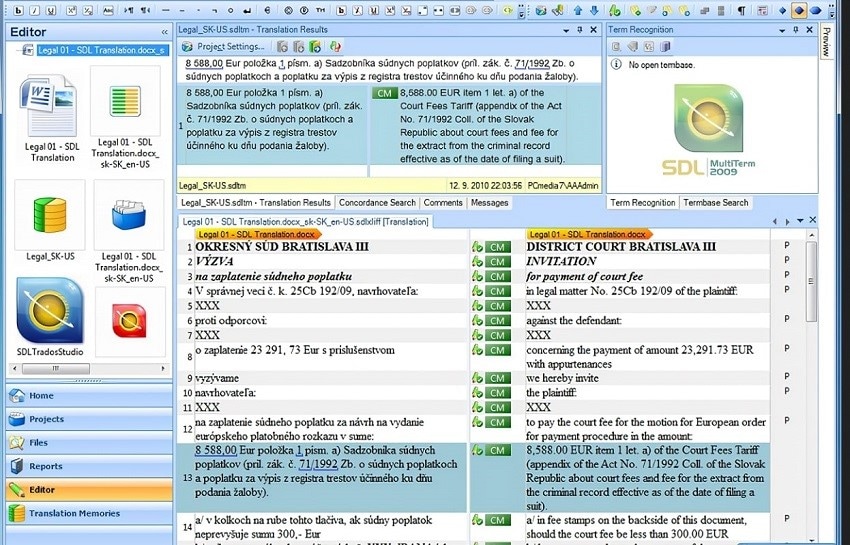Click the source segment 'proti odporcovi:'
Screen dimensions: 850x545
click(231, 320)
